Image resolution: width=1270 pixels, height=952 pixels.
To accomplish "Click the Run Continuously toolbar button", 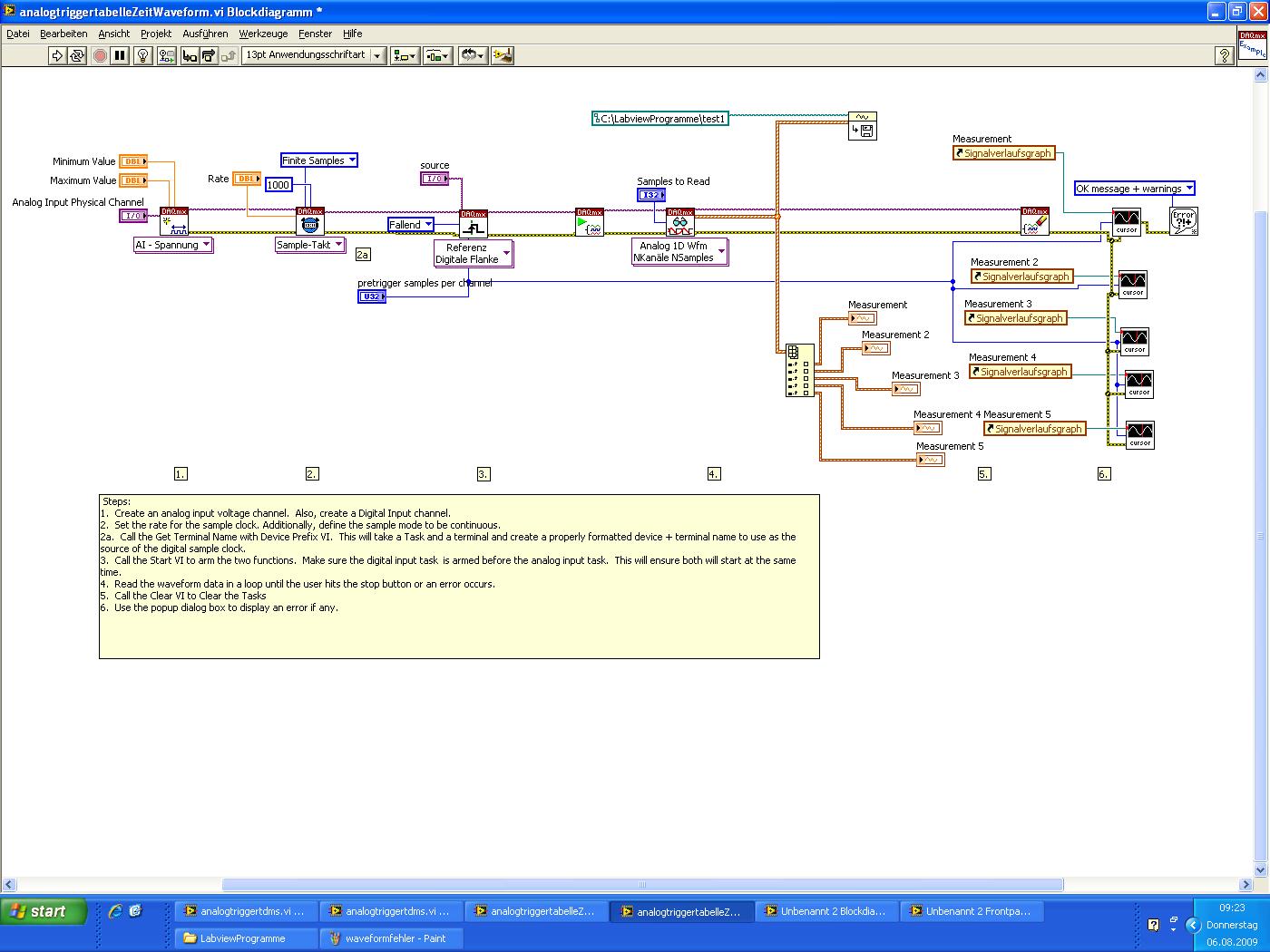I will tap(77, 55).
